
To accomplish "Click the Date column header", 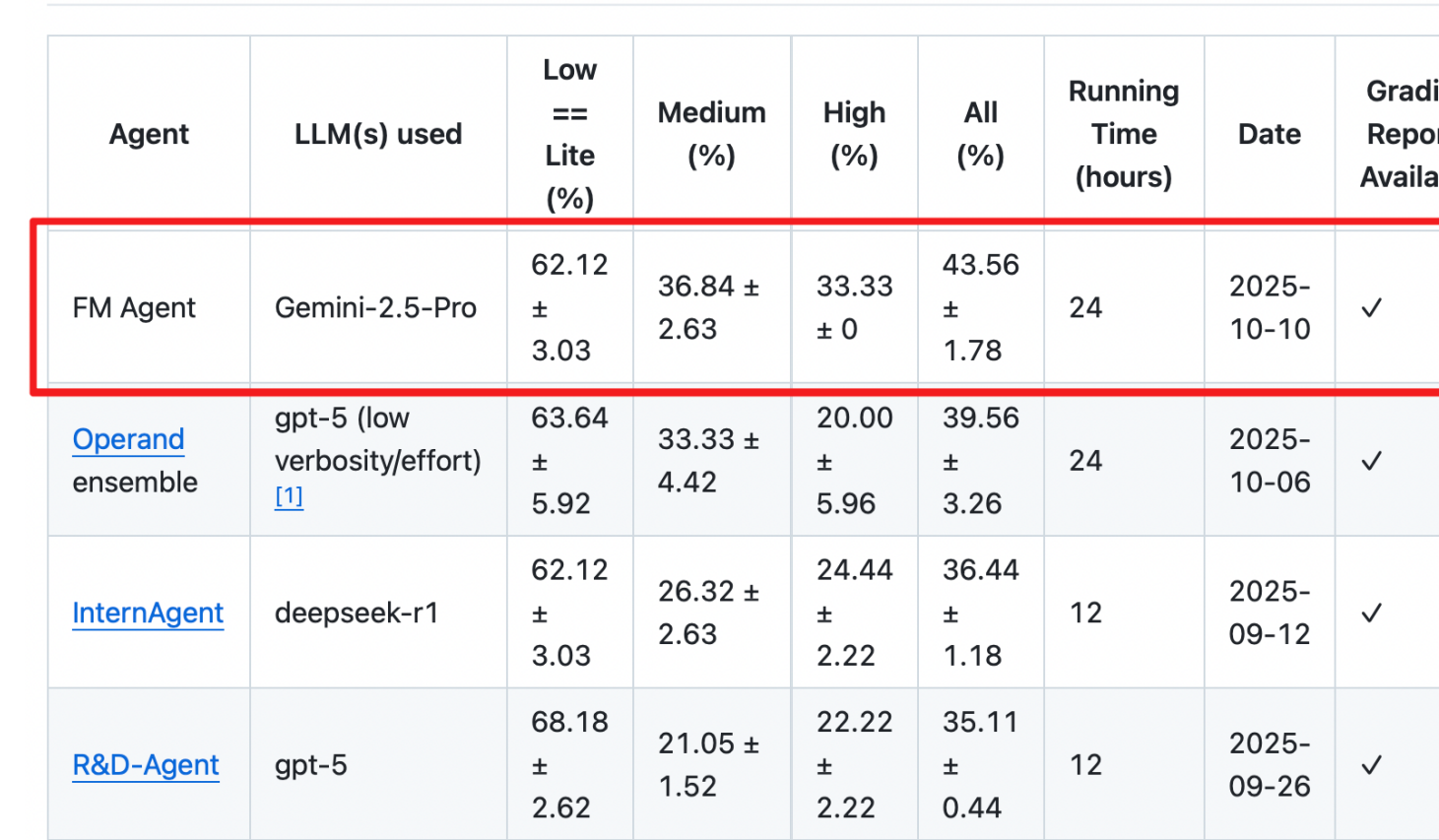I will click(1270, 134).
